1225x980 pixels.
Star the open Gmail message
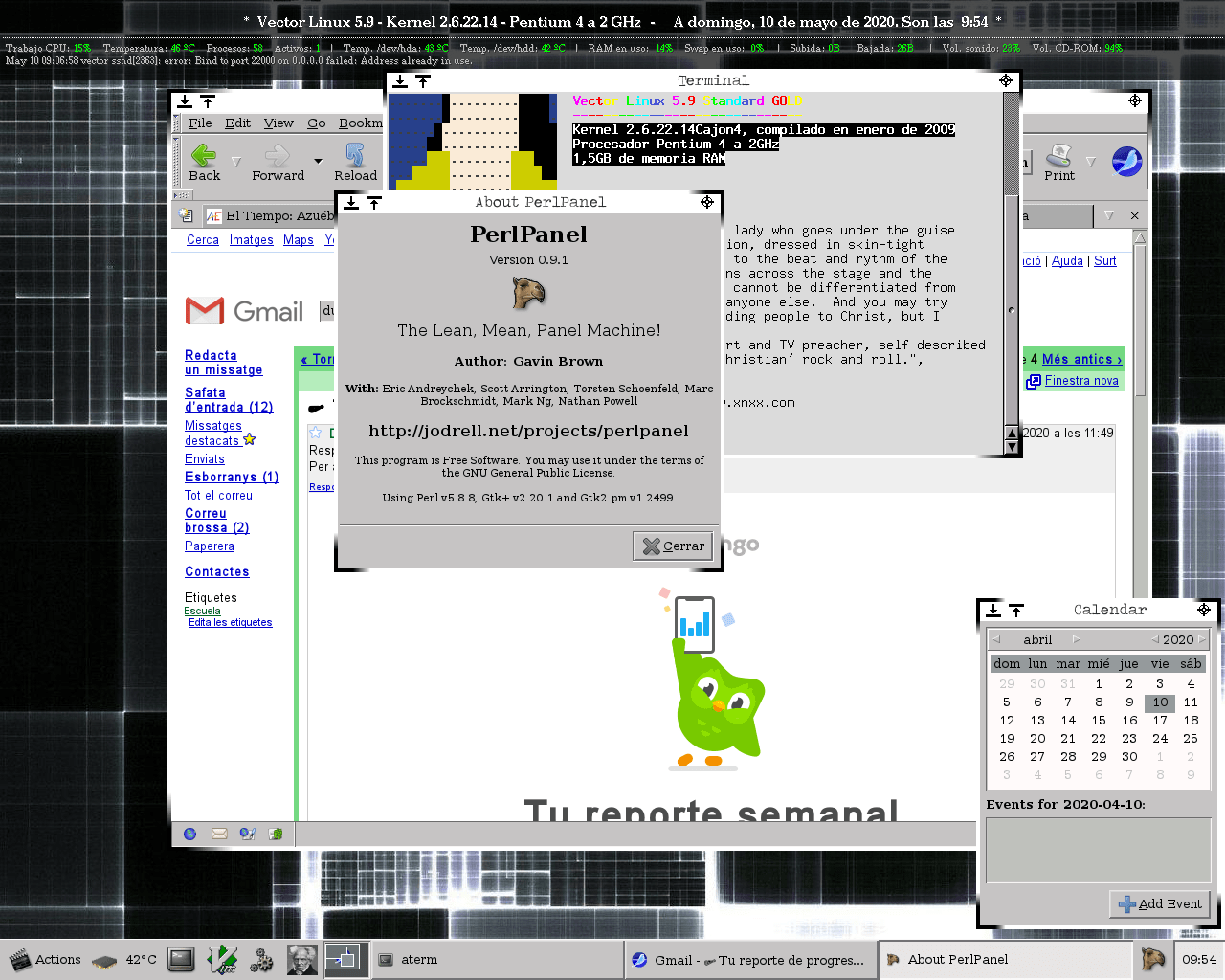pos(316,433)
